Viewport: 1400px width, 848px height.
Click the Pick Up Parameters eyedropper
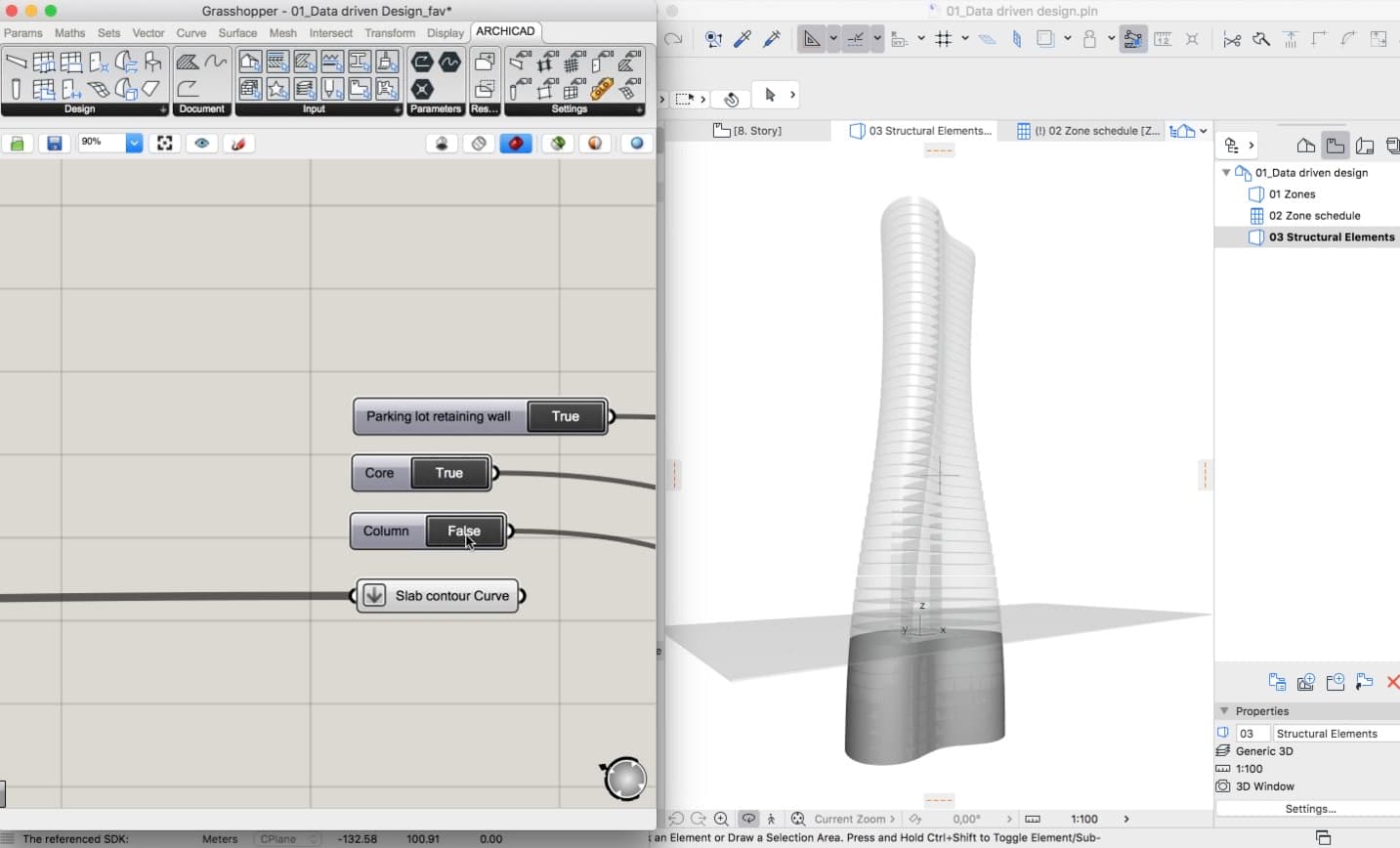742,39
